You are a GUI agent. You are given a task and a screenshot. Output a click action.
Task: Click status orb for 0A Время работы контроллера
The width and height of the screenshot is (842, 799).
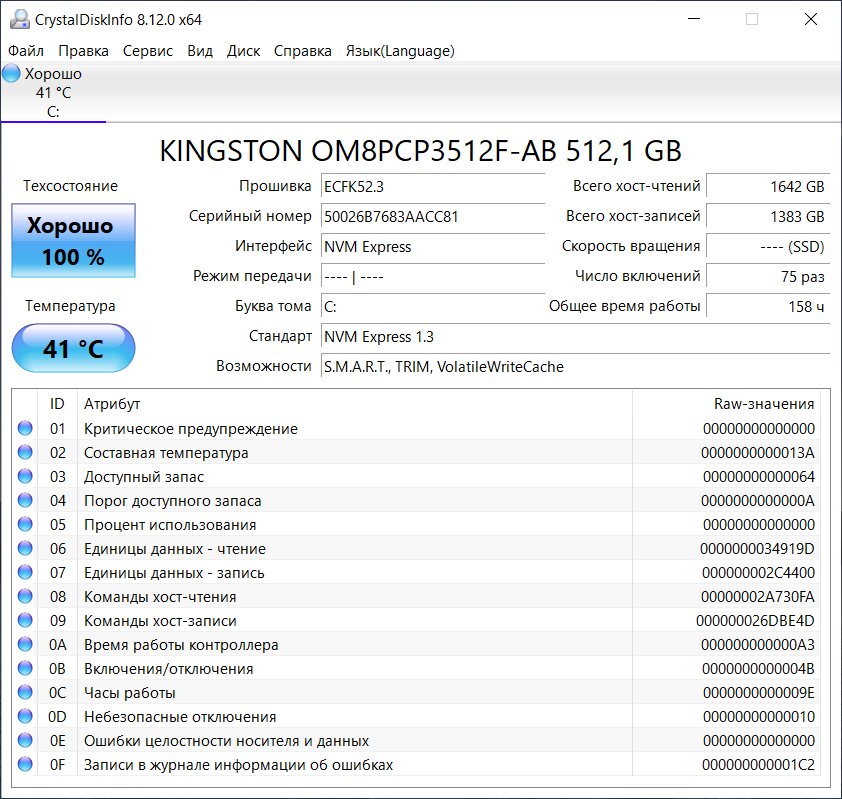pyautogui.click(x=25, y=644)
